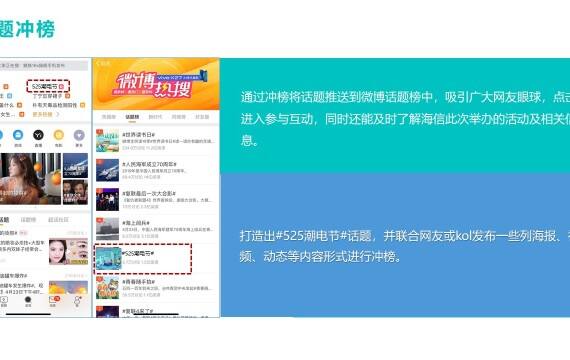This screenshot has height=360, width=570.
Task: Open the 微博热搜 orange banner
Action: (156, 84)
